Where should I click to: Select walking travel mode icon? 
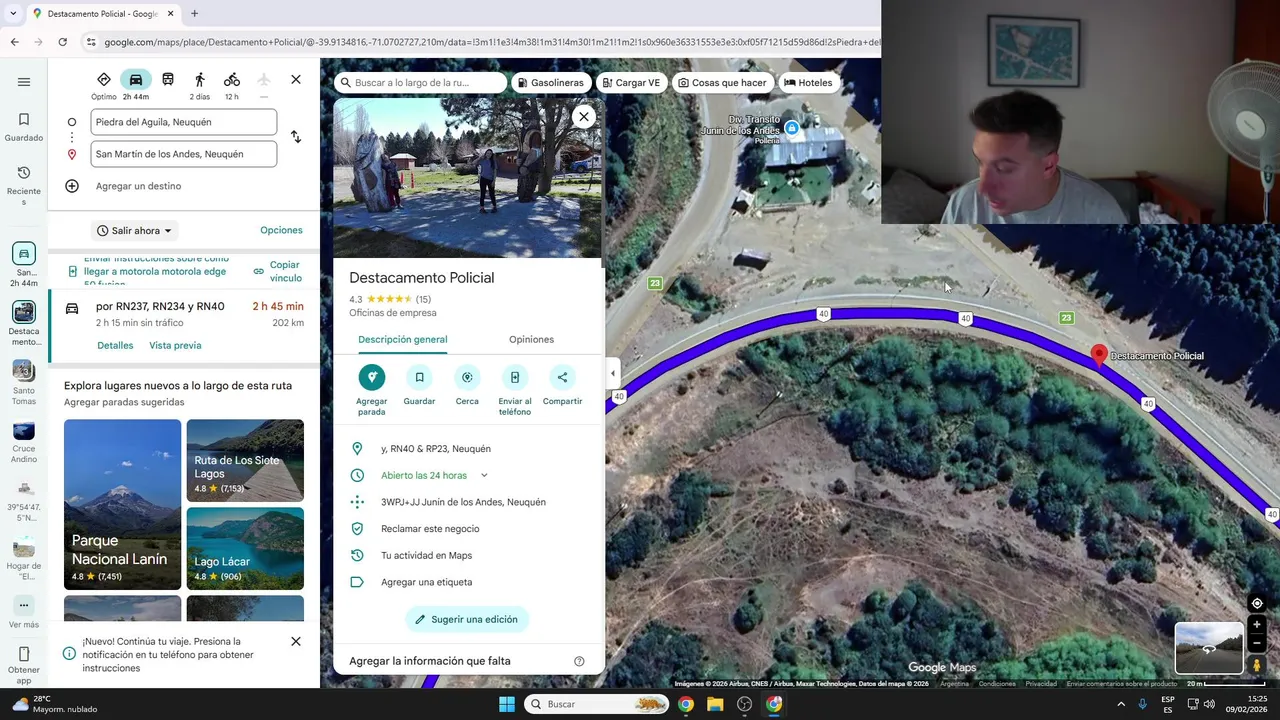coord(200,80)
